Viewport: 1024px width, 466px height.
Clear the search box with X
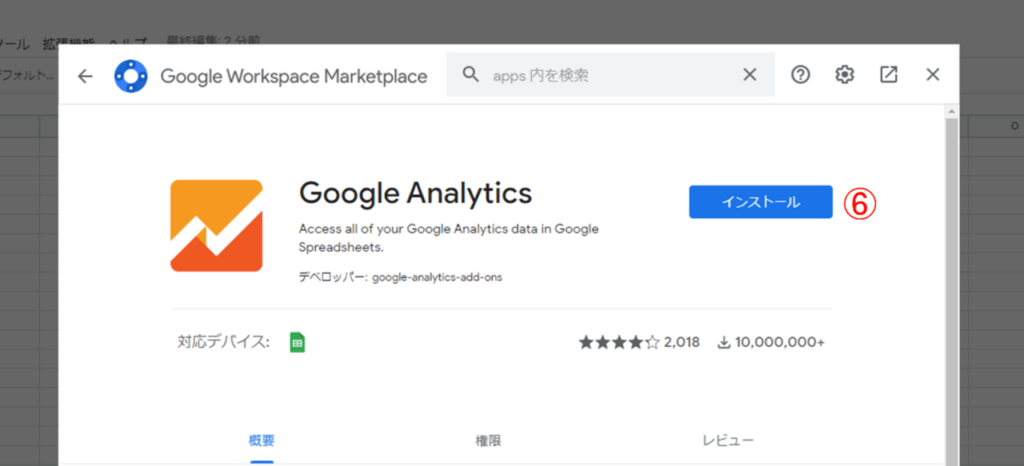[750, 75]
